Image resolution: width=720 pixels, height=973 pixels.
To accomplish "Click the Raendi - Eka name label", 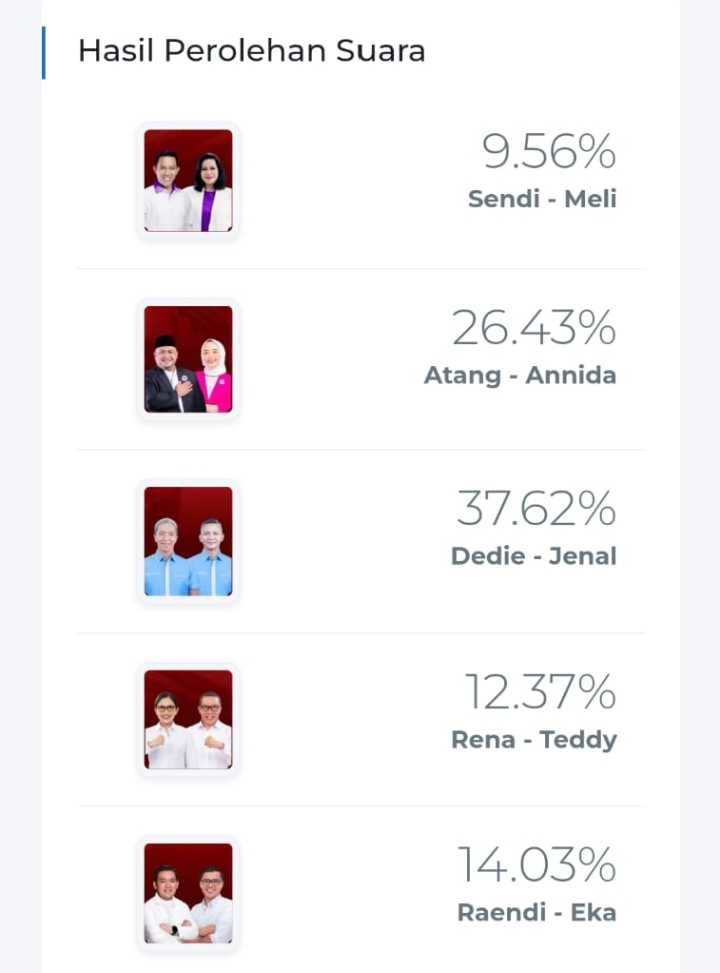I will pyautogui.click(x=537, y=913).
